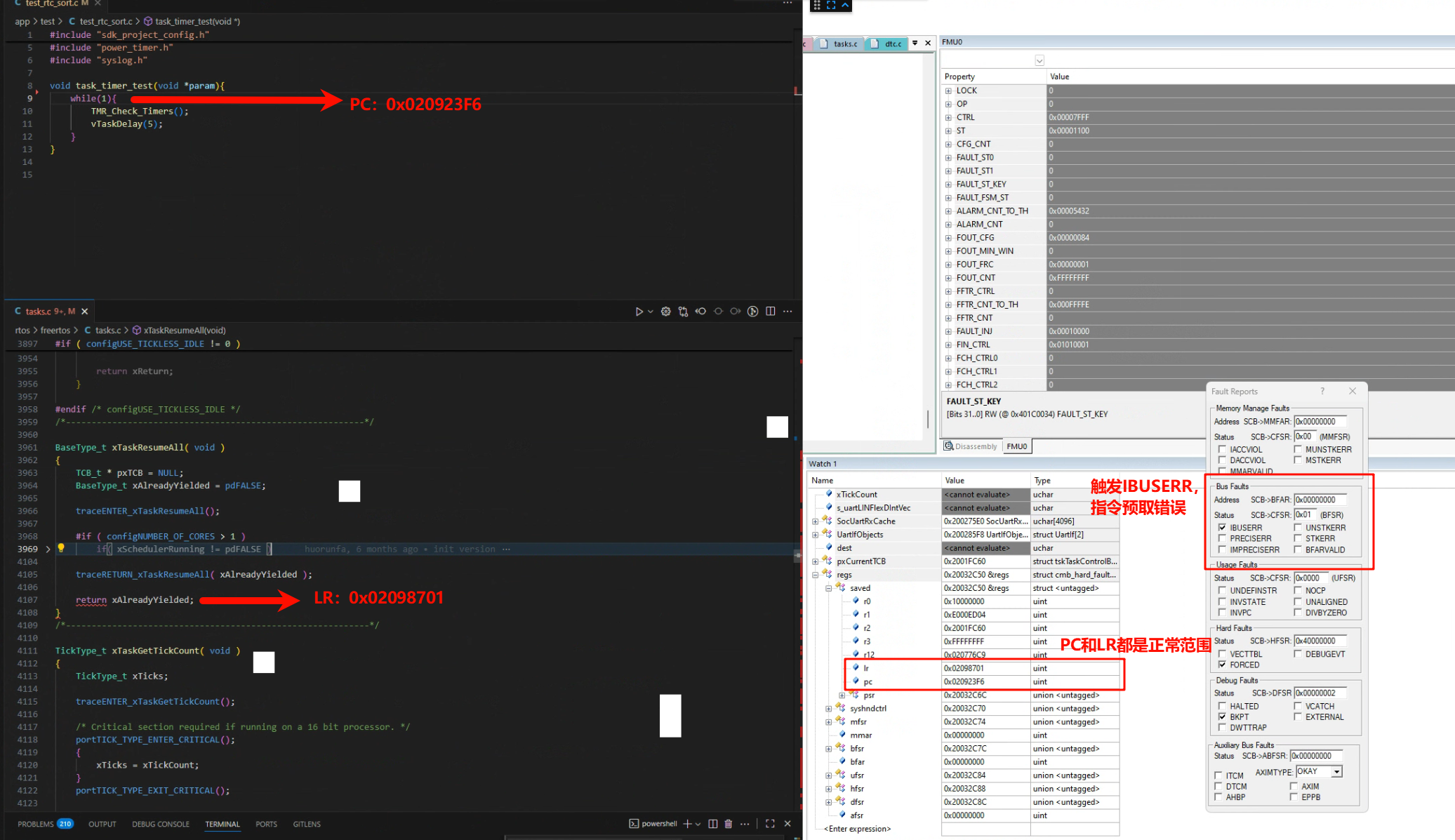Open more actions ellipsis in tasks.c editor
Image resolution: width=1455 pixels, height=840 pixels.
click(788, 312)
